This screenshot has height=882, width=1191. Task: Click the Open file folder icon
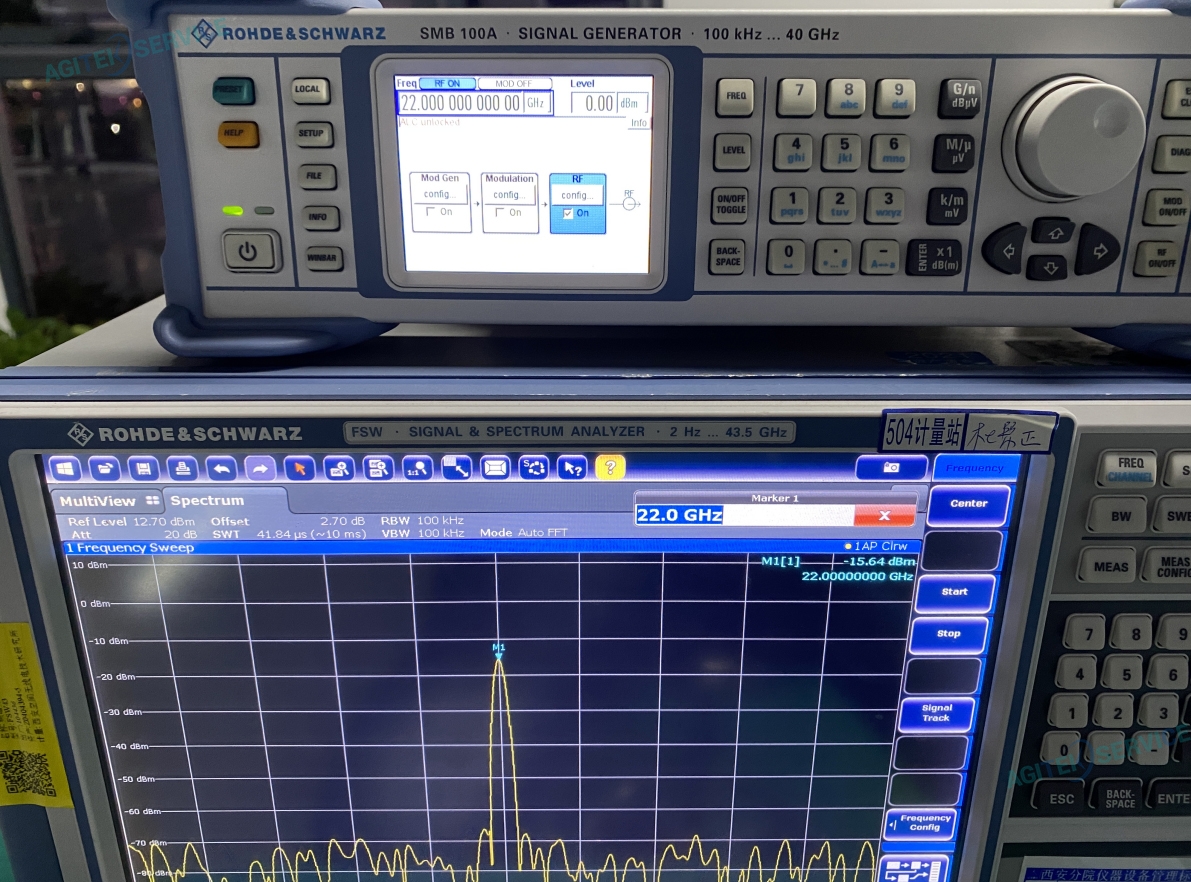pyautogui.click(x=104, y=468)
